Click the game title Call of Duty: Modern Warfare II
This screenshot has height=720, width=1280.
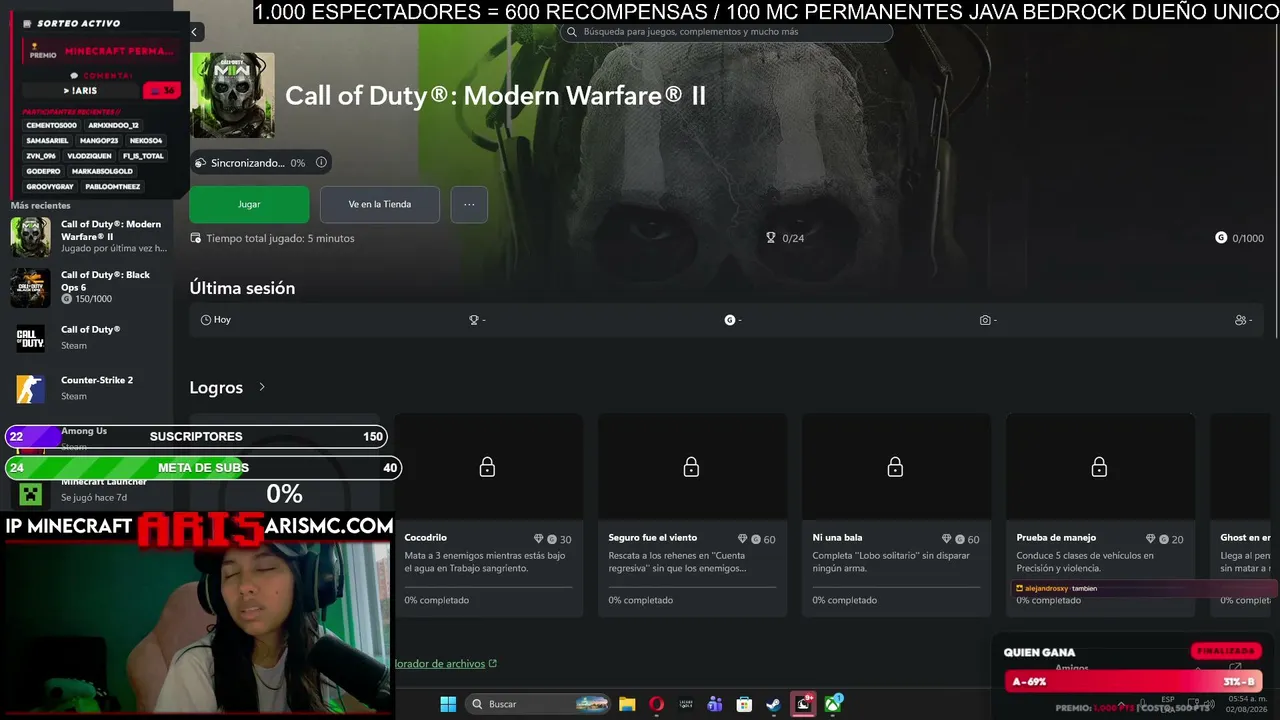click(x=496, y=95)
